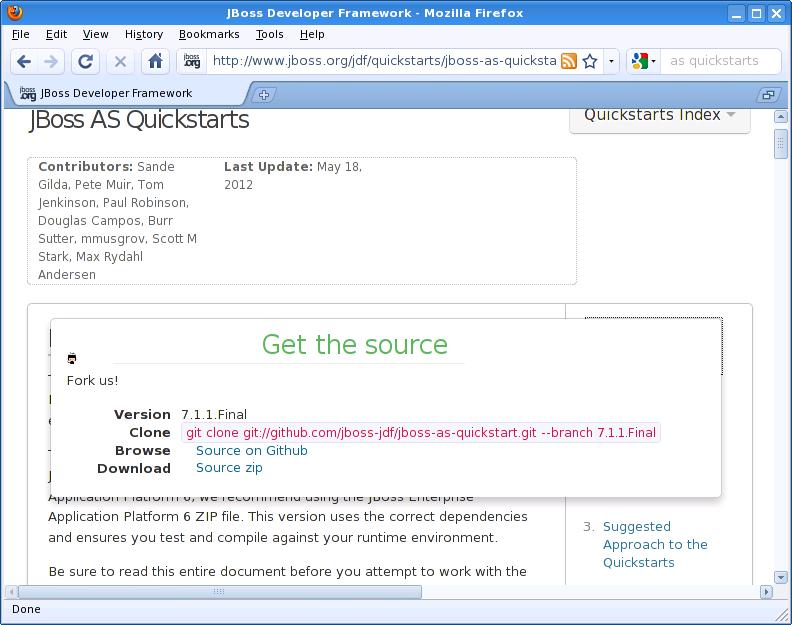The image size is (792, 625).
Task: Click the 'Done' status bar text
Action: click(26, 609)
